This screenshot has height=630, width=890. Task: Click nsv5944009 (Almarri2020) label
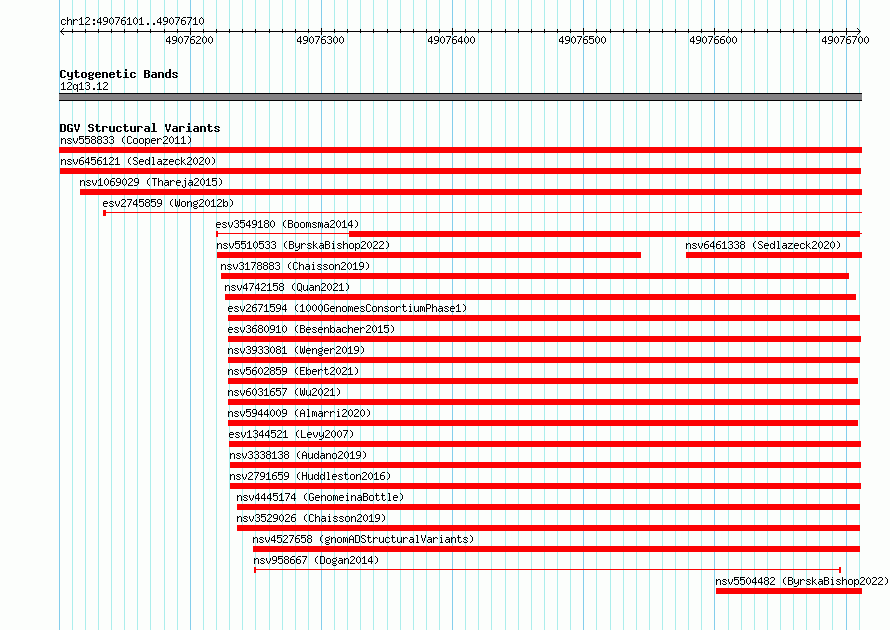[x=299, y=413]
